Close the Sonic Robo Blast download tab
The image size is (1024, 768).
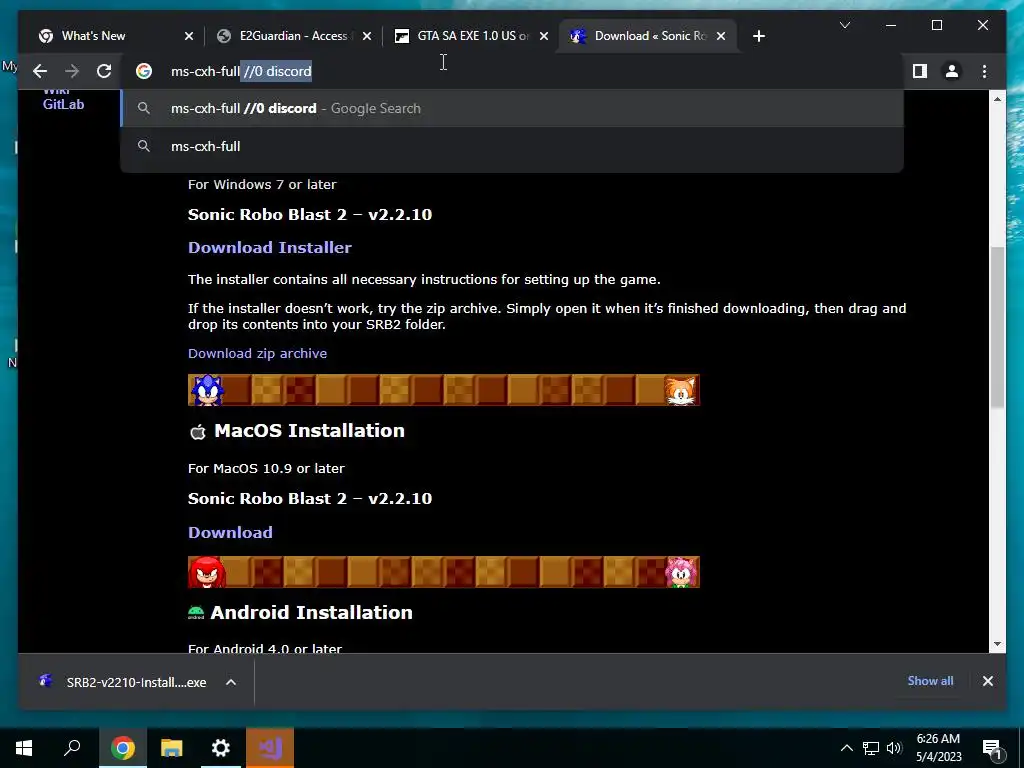(x=721, y=36)
